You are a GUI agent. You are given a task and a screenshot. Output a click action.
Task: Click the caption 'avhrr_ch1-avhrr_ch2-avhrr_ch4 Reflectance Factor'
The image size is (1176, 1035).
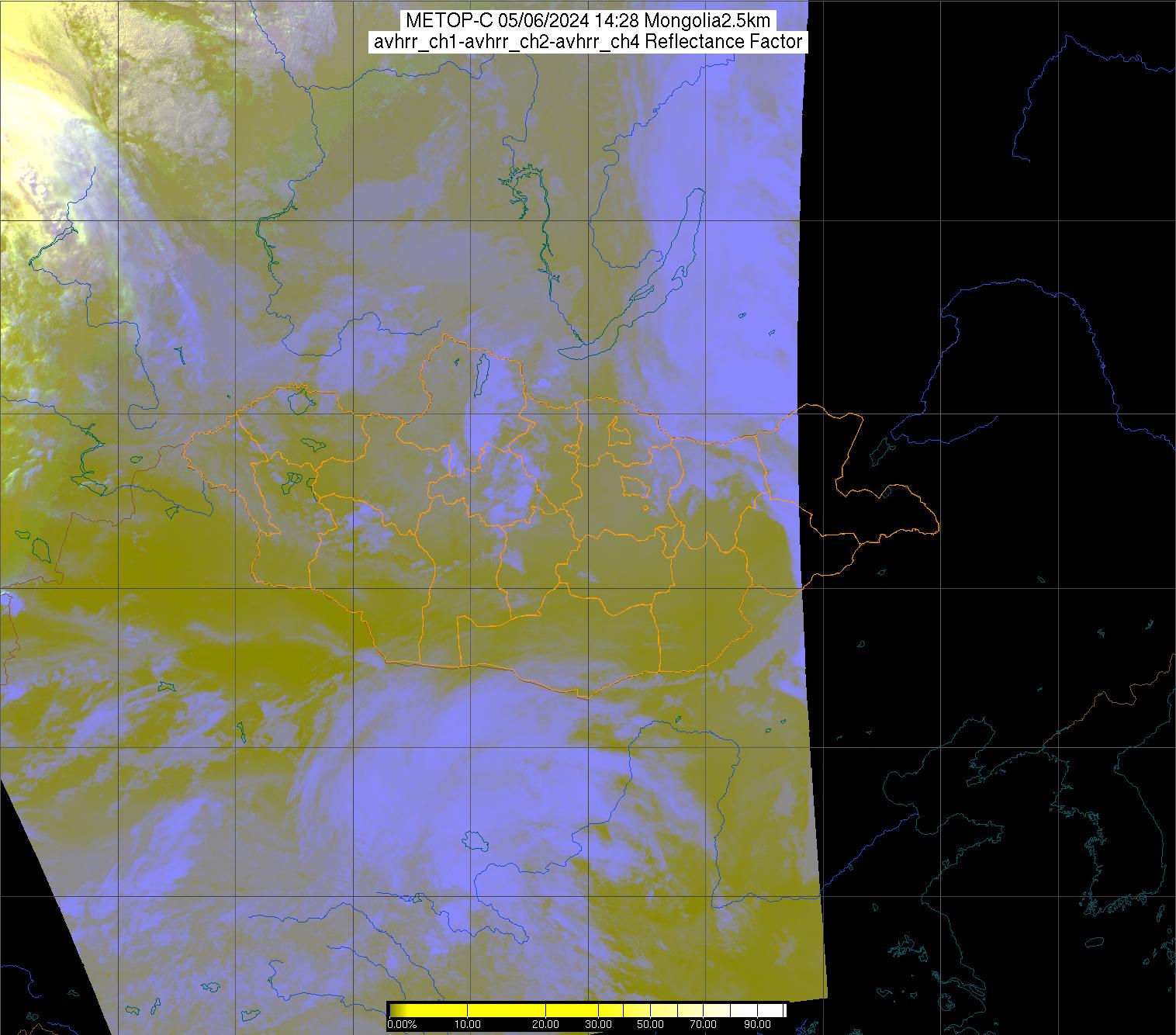(x=588, y=42)
